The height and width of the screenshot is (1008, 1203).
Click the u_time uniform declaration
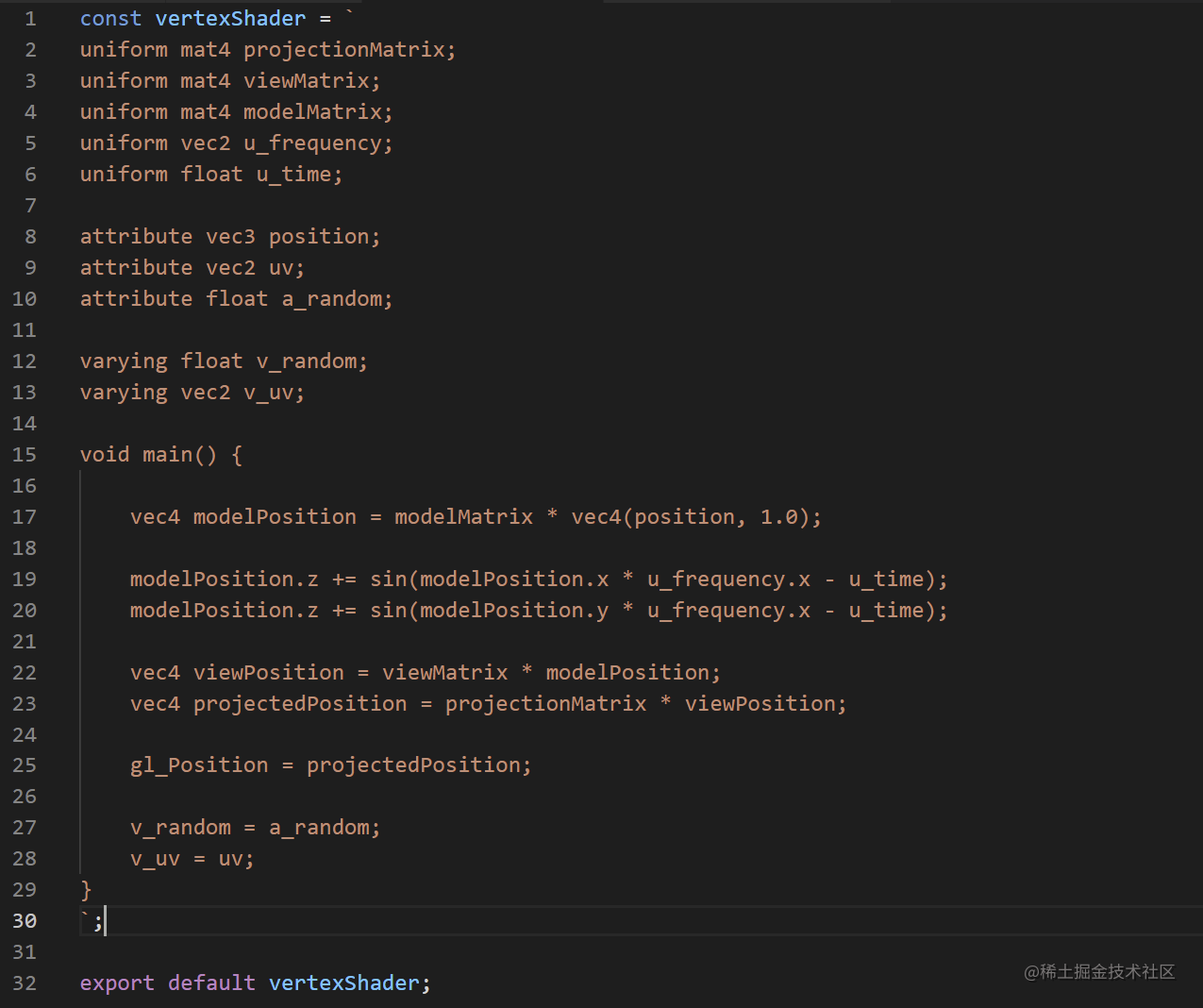pyautogui.click(x=211, y=175)
